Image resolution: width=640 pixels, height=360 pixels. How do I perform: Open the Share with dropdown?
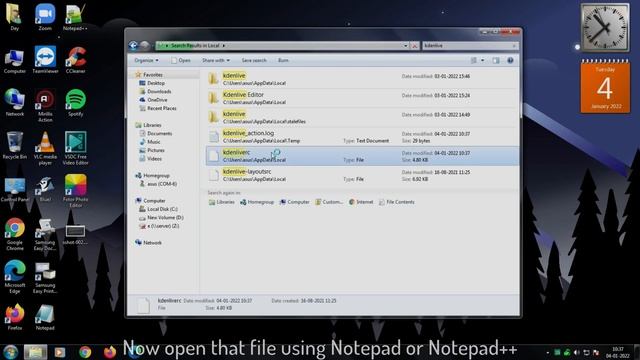tap(216, 60)
